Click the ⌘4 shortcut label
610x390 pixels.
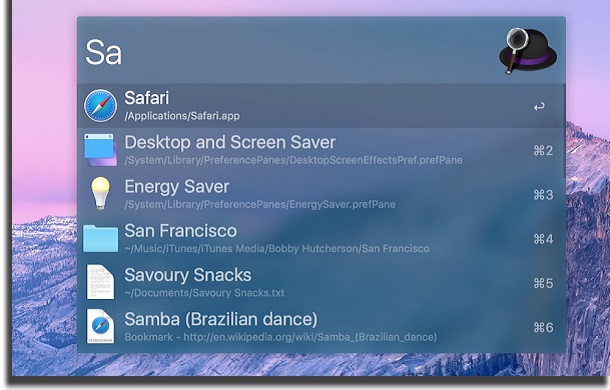coord(543,239)
